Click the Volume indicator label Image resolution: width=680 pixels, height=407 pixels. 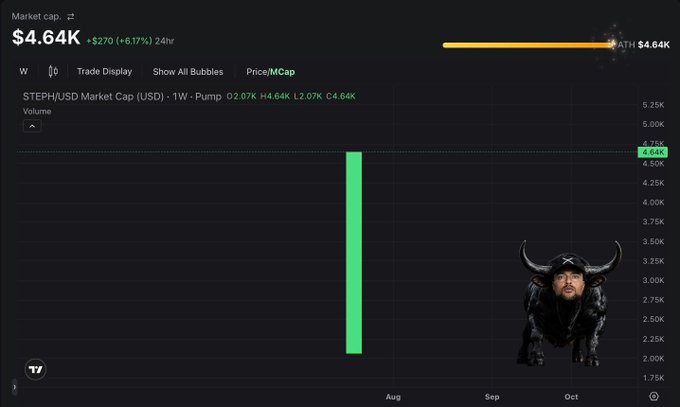coord(37,112)
